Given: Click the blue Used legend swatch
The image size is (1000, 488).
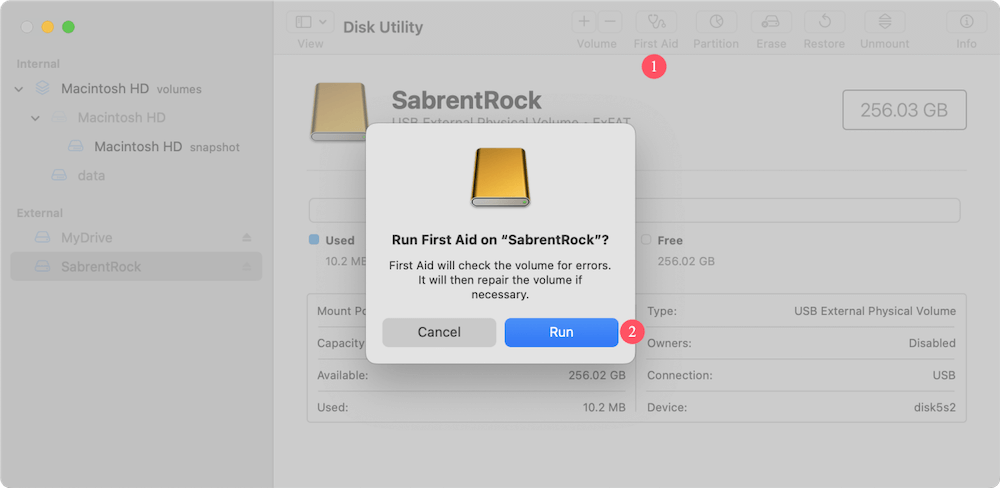Looking at the screenshot, I should [314, 240].
